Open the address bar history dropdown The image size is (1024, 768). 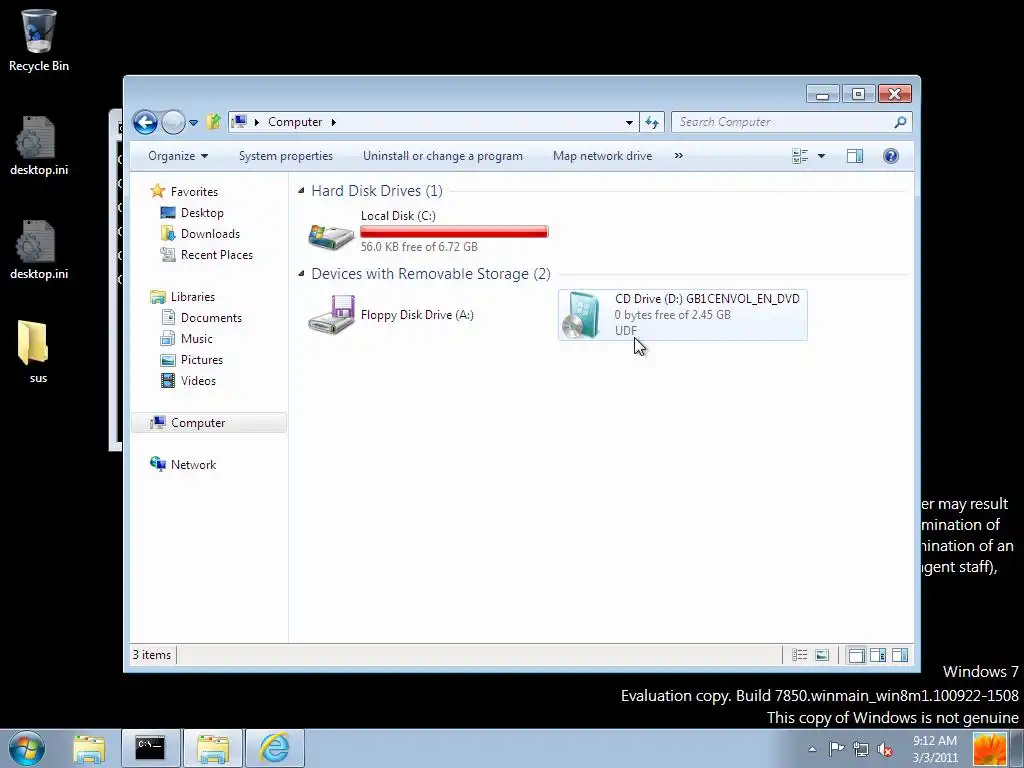629,122
